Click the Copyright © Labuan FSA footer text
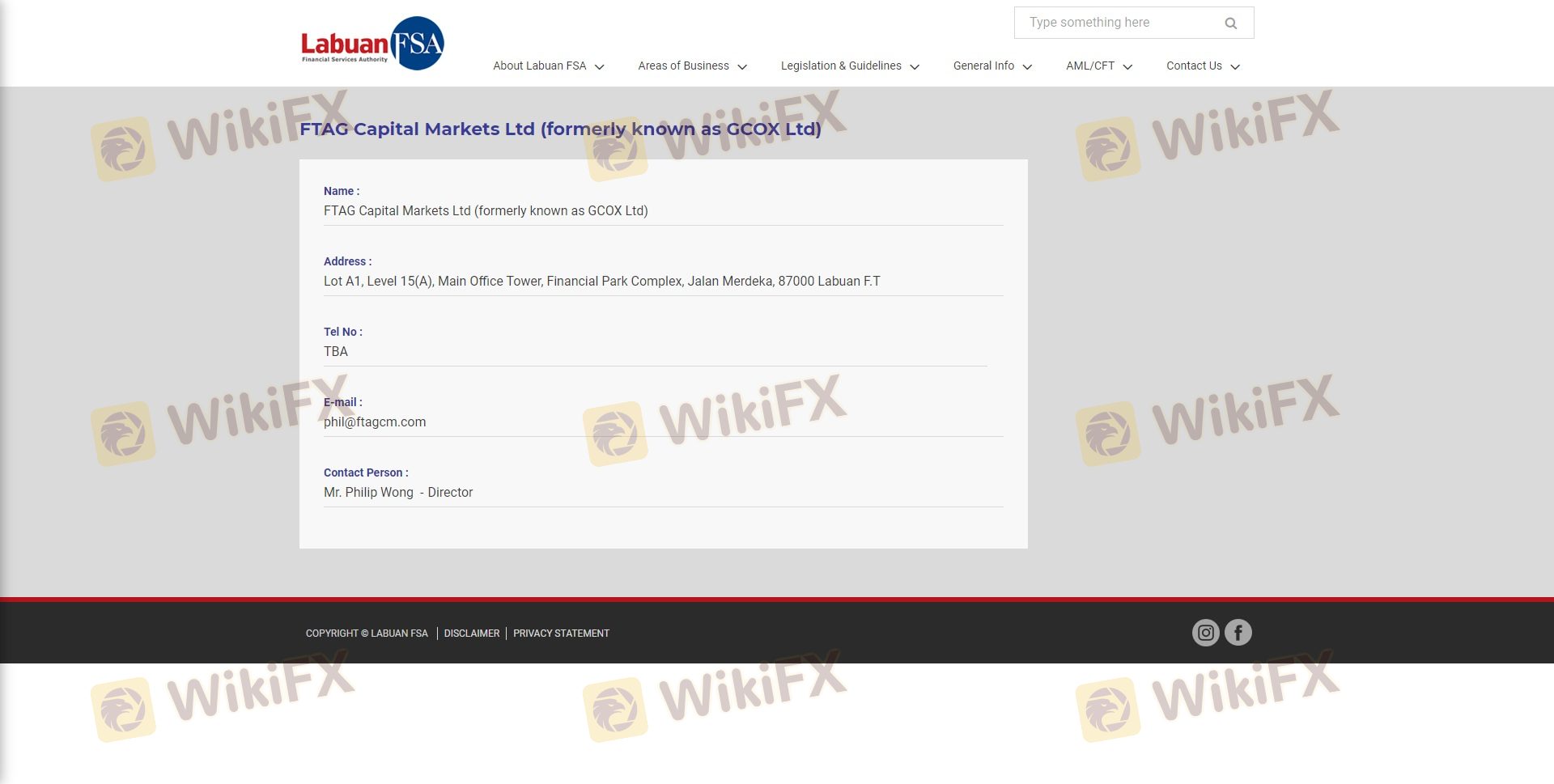This screenshot has height=784, width=1554. pyautogui.click(x=367, y=634)
